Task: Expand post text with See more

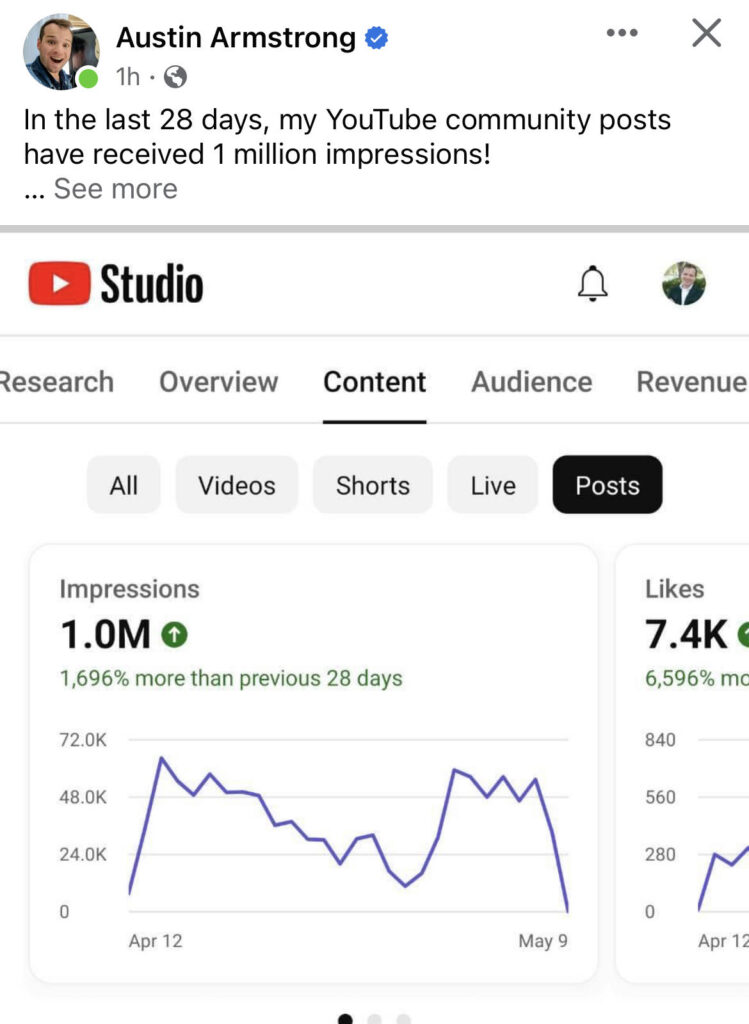Action: pos(115,189)
